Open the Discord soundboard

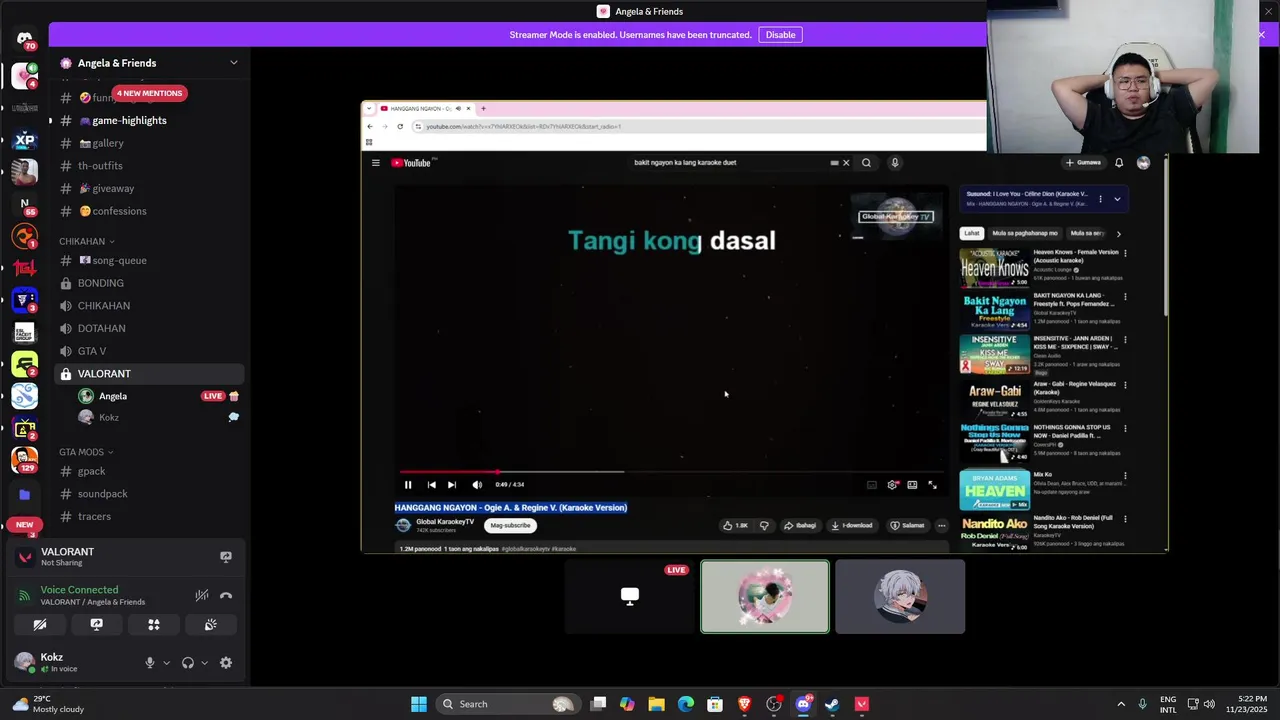click(211, 624)
